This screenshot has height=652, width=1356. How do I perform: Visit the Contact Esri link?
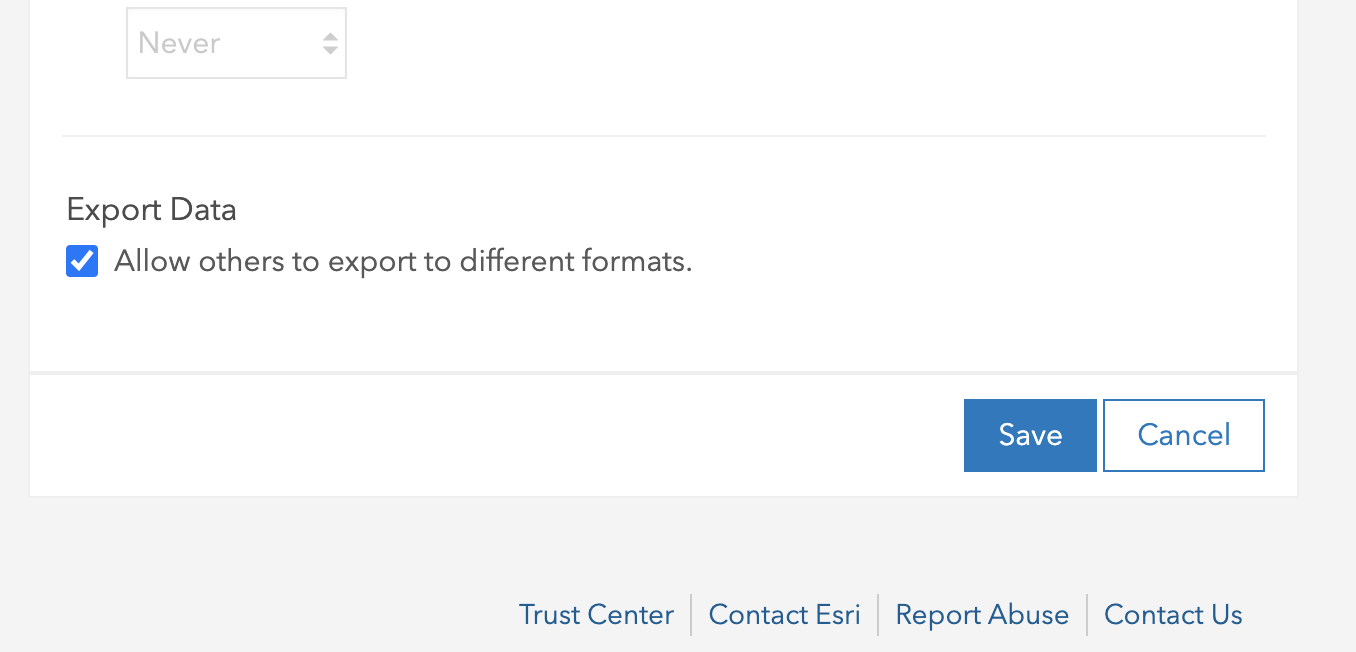click(784, 614)
